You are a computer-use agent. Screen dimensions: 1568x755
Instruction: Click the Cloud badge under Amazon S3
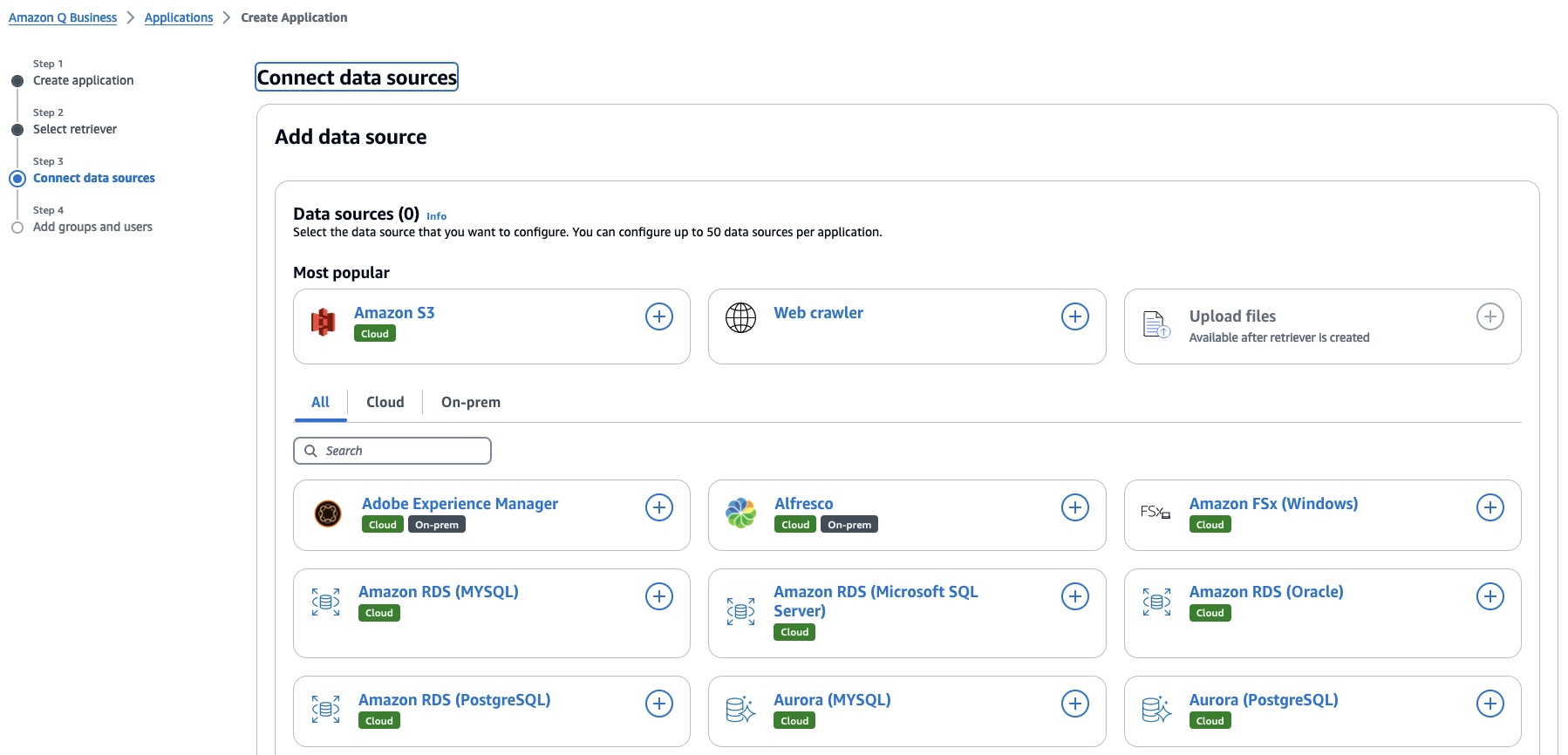click(375, 334)
